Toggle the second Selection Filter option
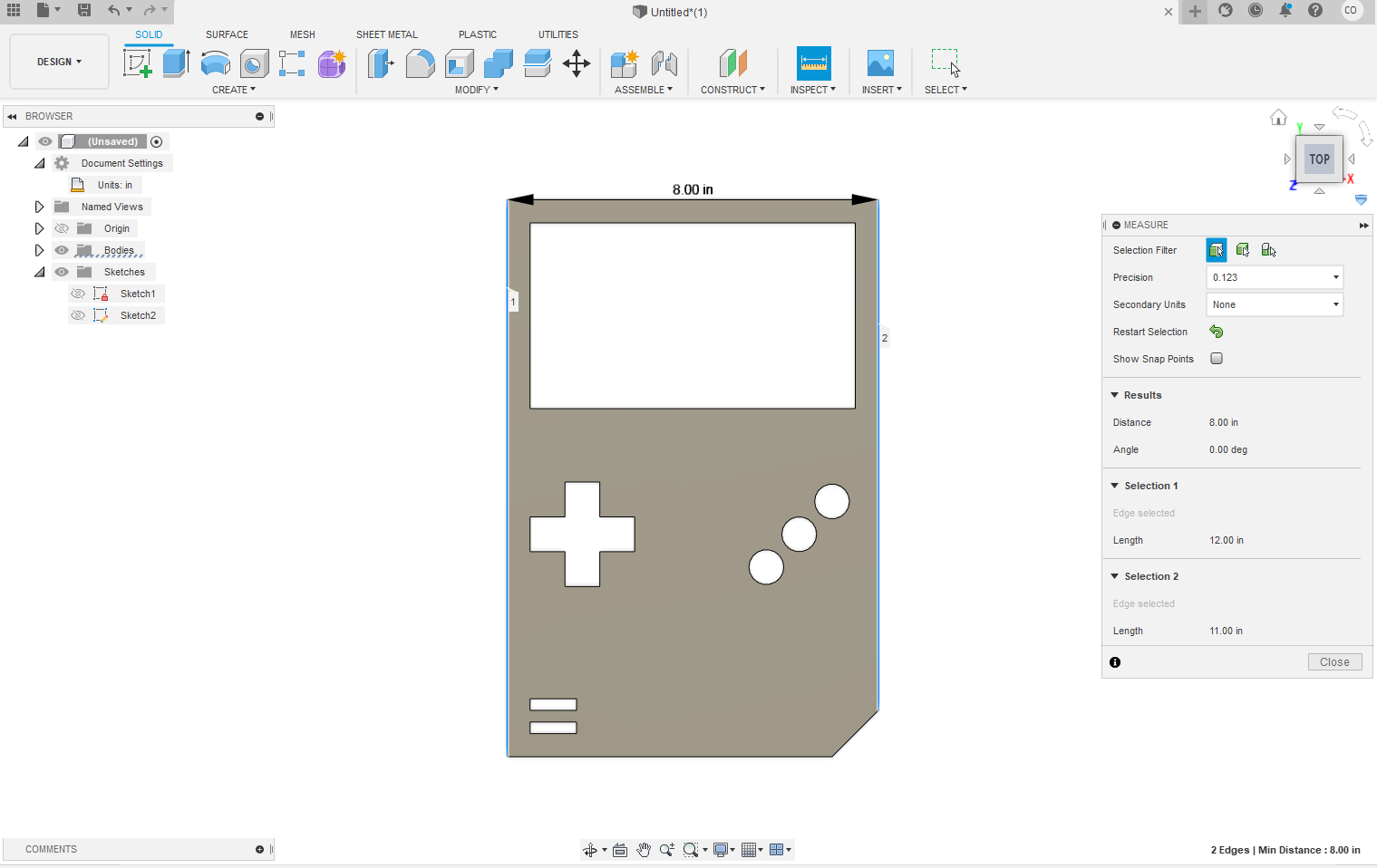The height and width of the screenshot is (868, 1377). (1243, 250)
